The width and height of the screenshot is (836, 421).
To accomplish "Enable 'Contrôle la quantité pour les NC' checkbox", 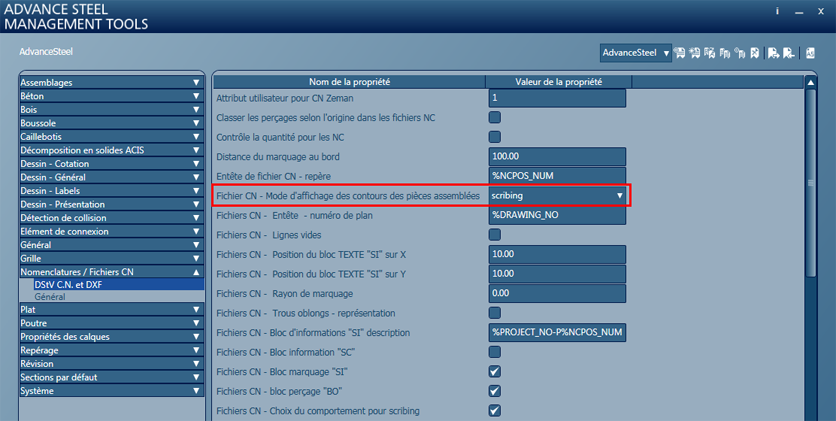I will pyautogui.click(x=495, y=137).
